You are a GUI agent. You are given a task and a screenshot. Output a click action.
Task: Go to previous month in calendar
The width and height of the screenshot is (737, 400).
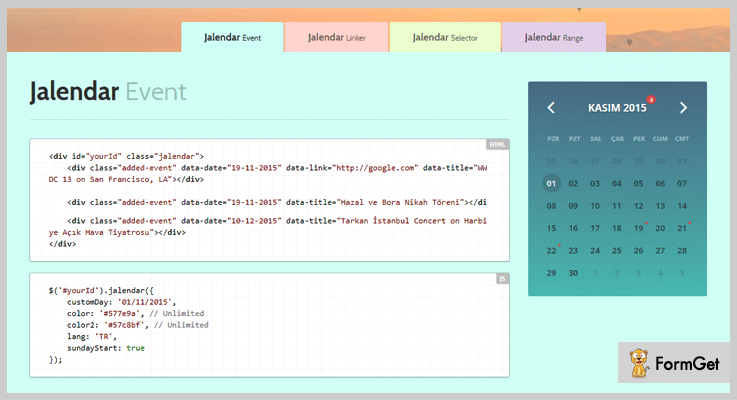pos(551,108)
